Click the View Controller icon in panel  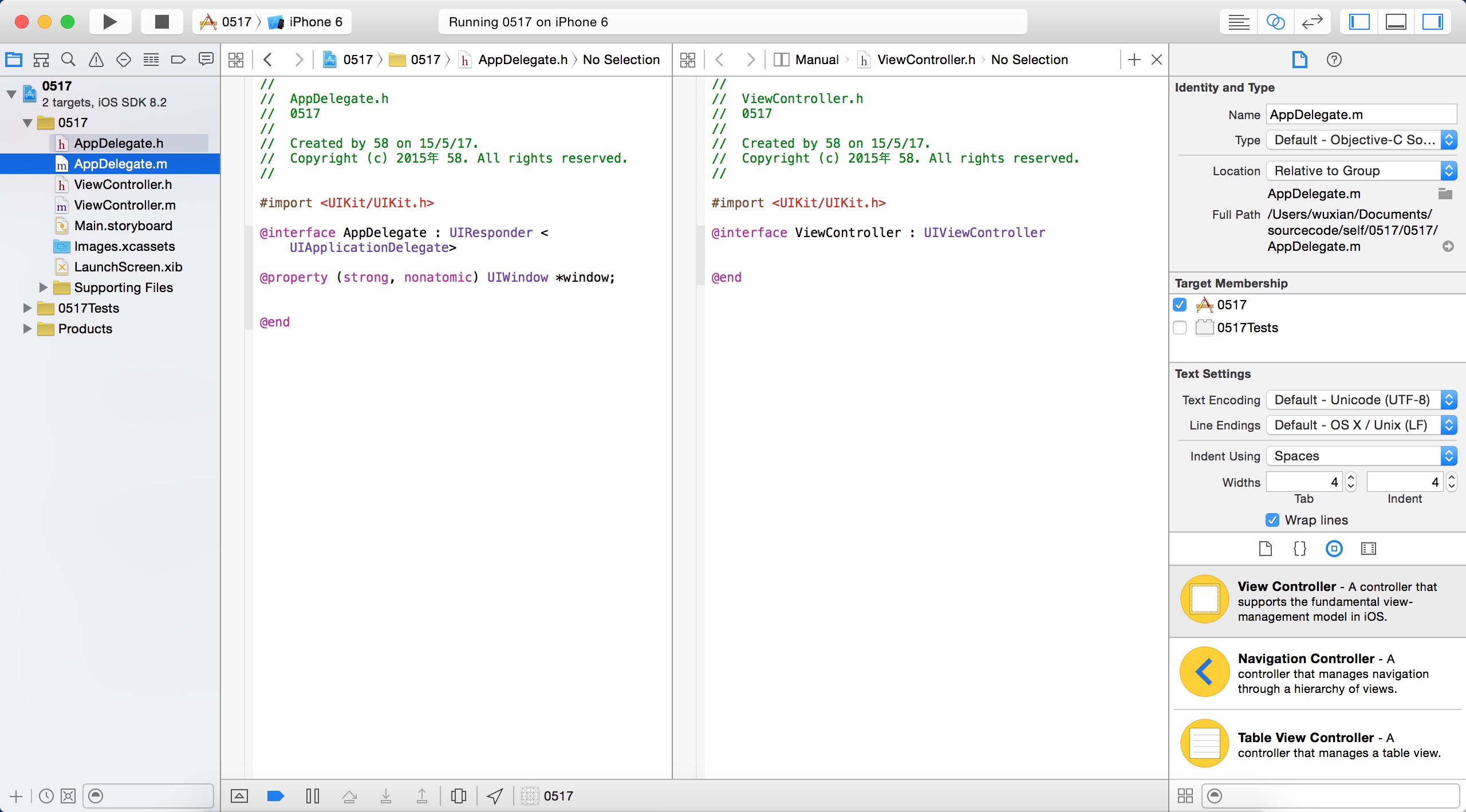point(1205,599)
